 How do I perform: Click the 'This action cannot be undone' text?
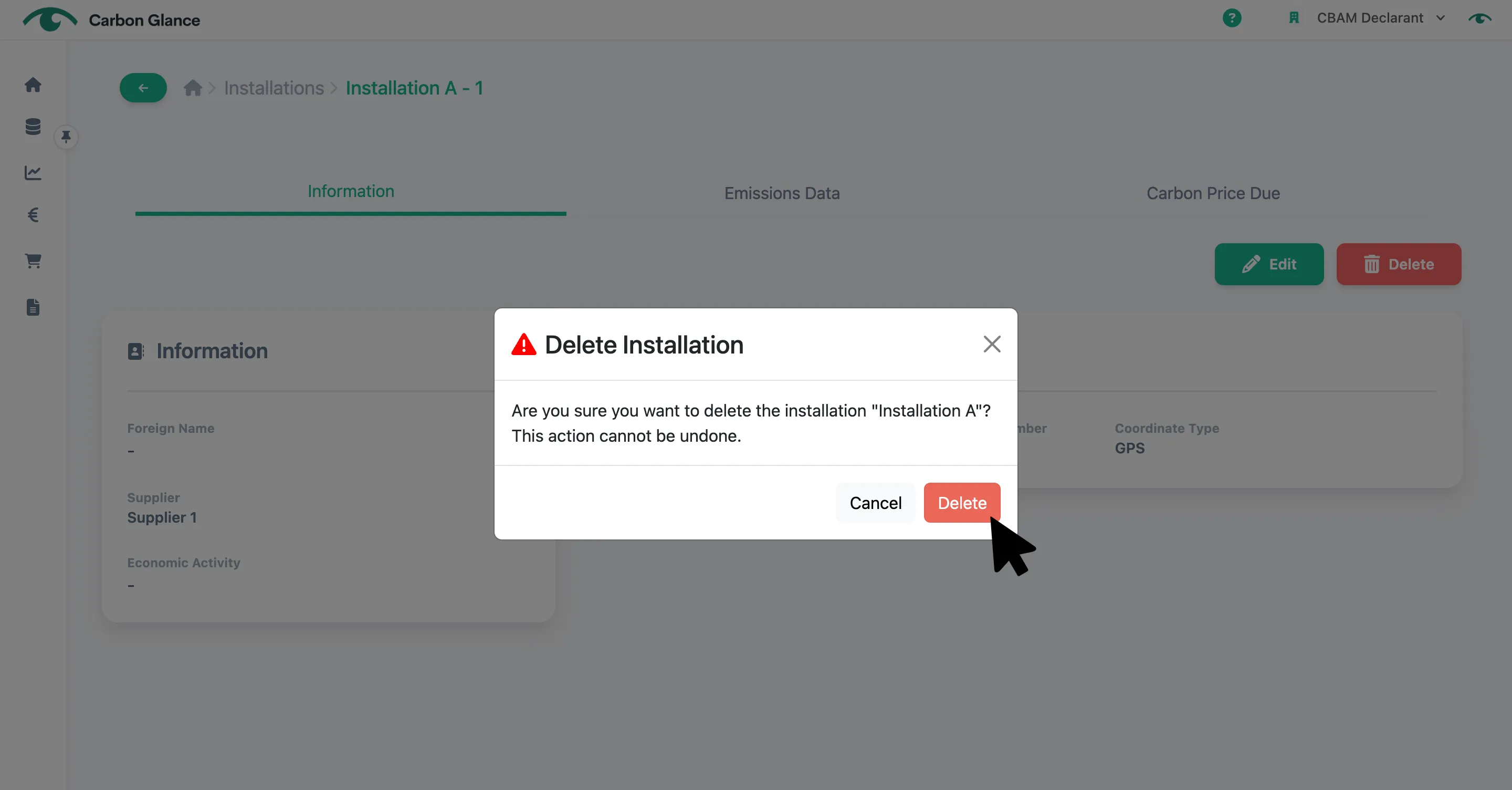tap(626, 436)
